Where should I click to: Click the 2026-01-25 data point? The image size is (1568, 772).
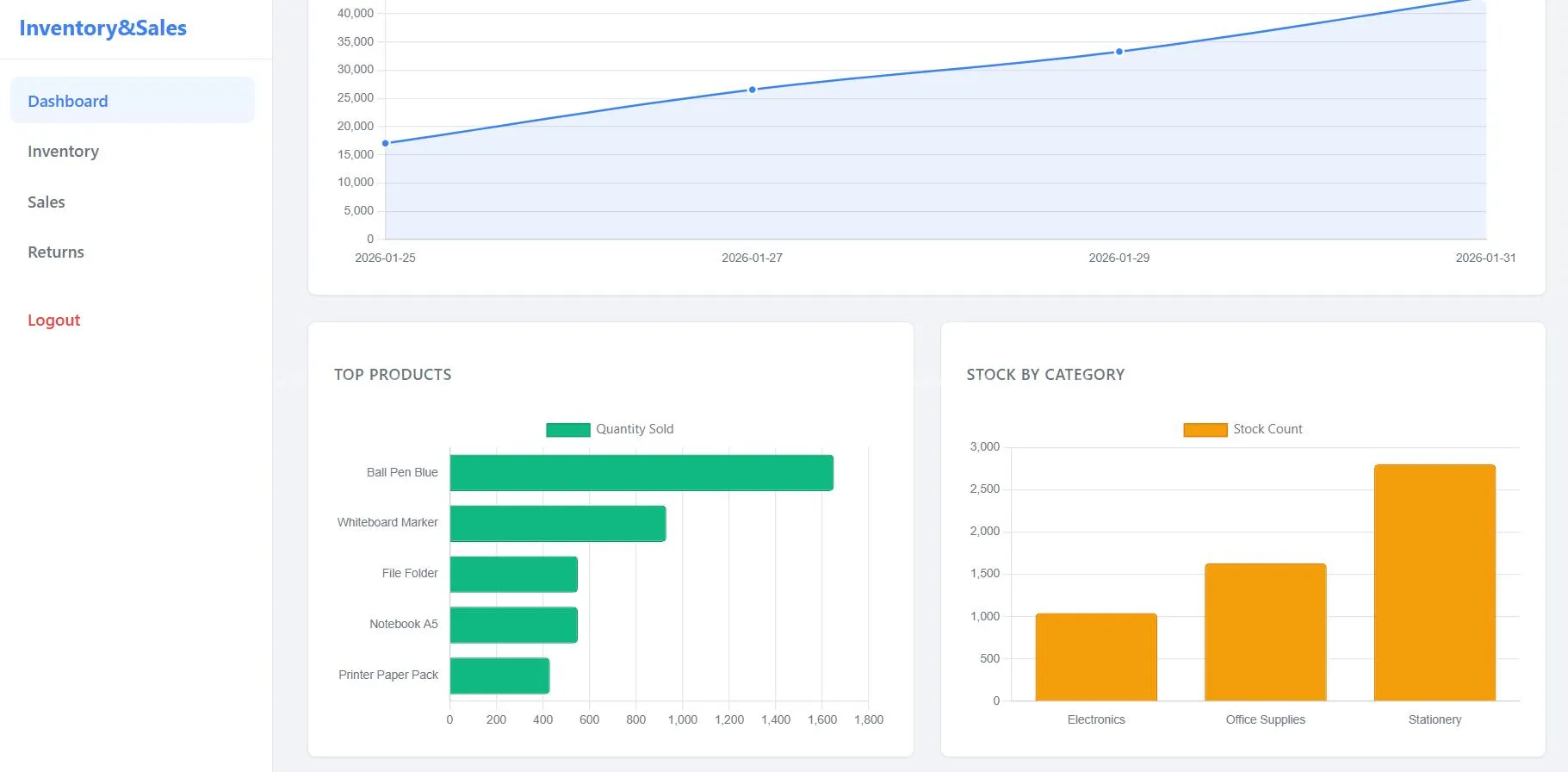[386, 143]
